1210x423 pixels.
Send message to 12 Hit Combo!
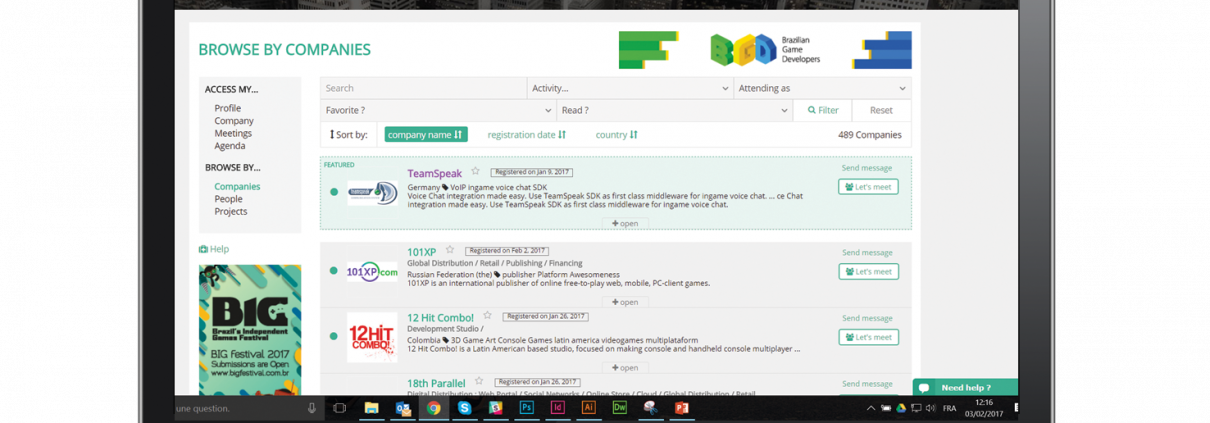tap(867, 318)
